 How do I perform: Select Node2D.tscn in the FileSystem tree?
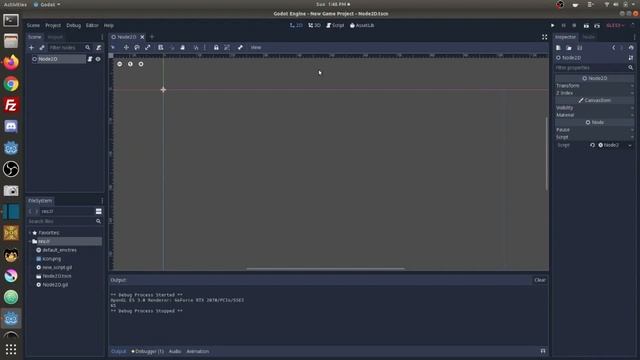[57, 276]
